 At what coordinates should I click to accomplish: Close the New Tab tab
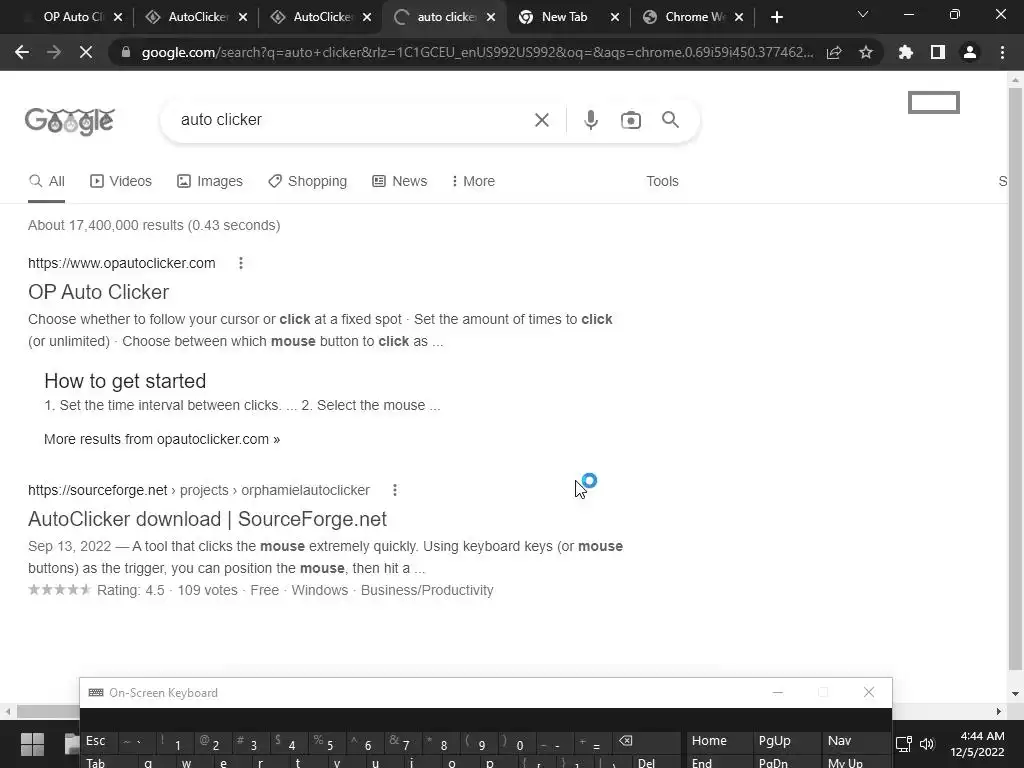(x=615, y=17)
